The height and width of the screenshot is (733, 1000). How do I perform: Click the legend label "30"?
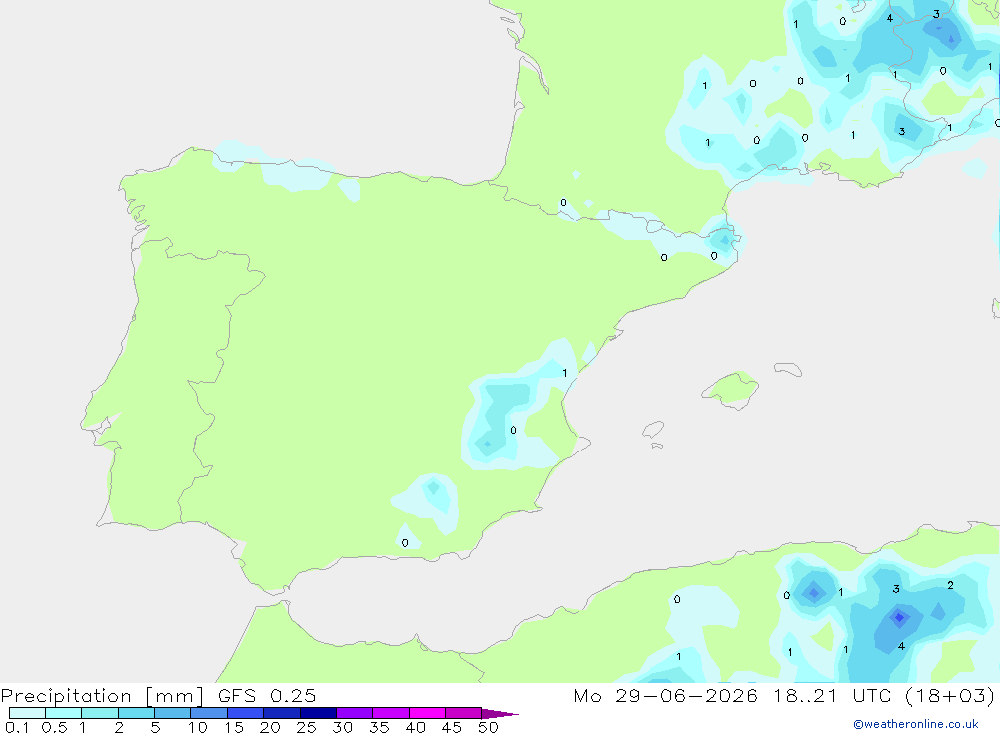(x=342, y=727)
